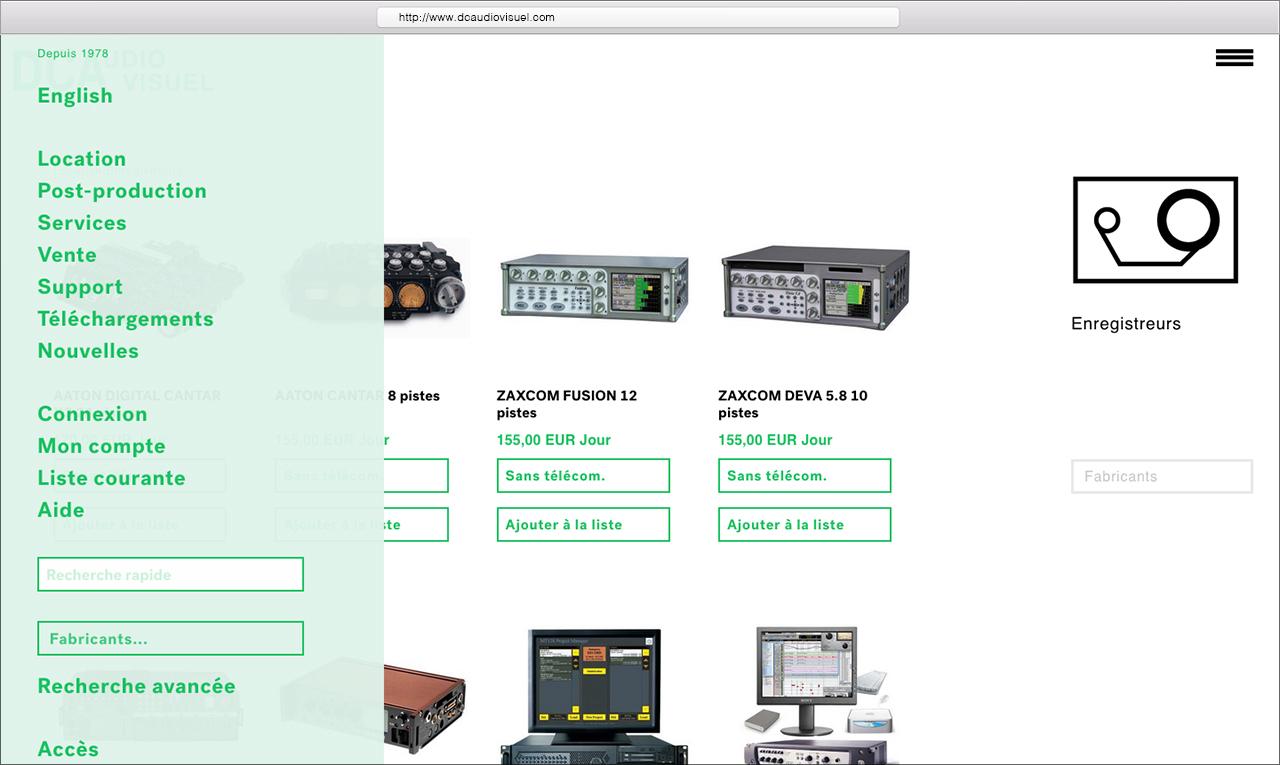
Task: Go to the Services section
Action: [82, 223]
